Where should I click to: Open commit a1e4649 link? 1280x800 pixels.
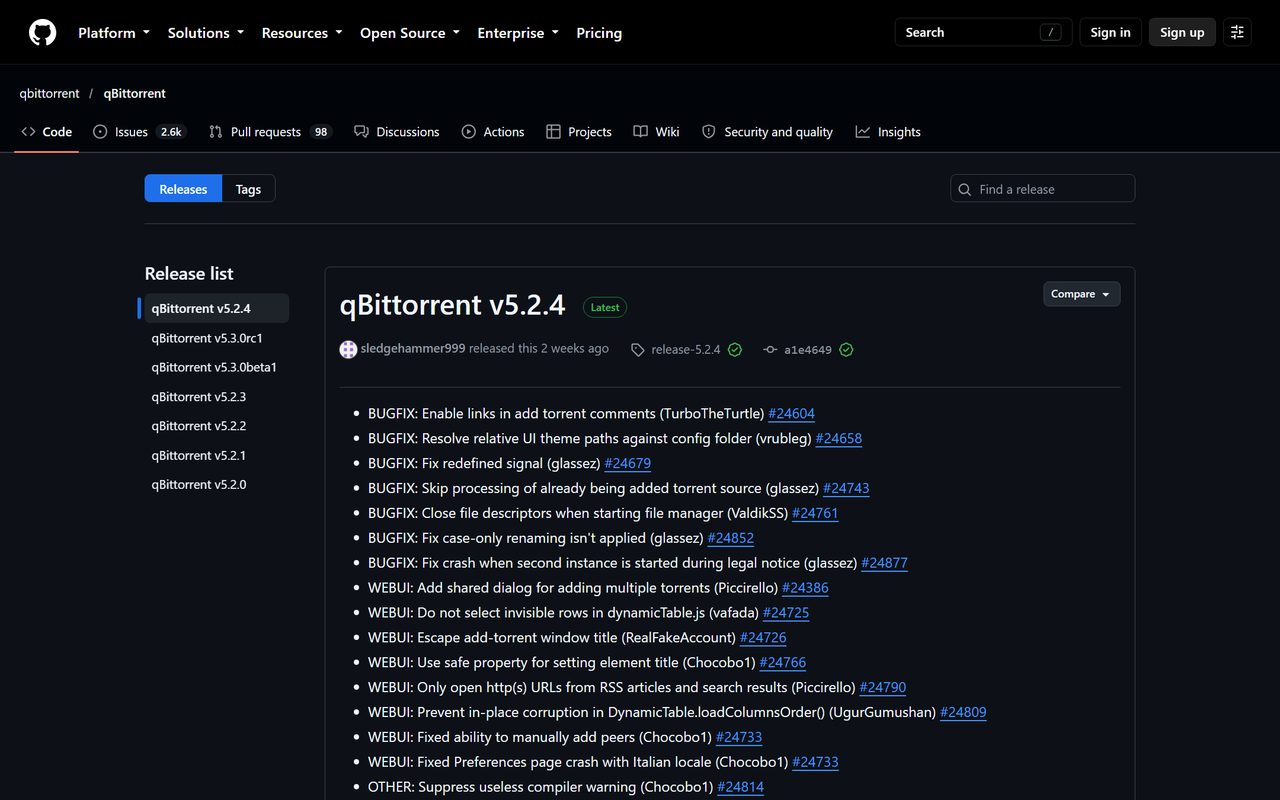pyautogui.click(x=808, y=350)
